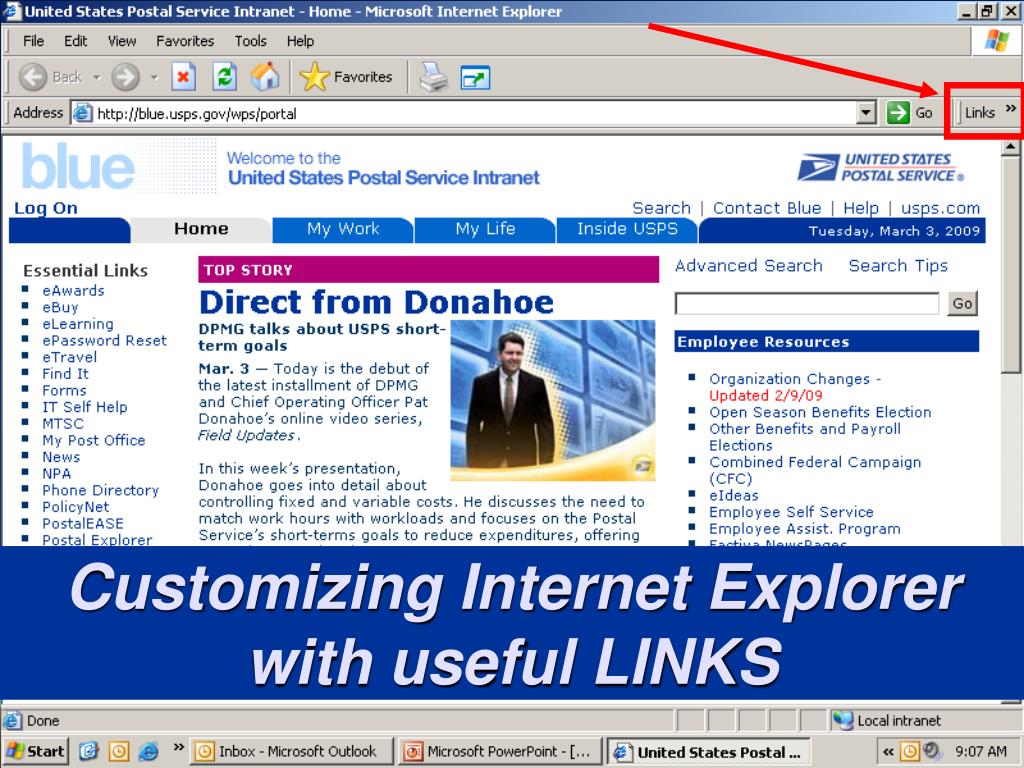Viewport: 1024px width, 768px height.
Task: Click the Advanced Search link
Action: [x=748, y=266]
